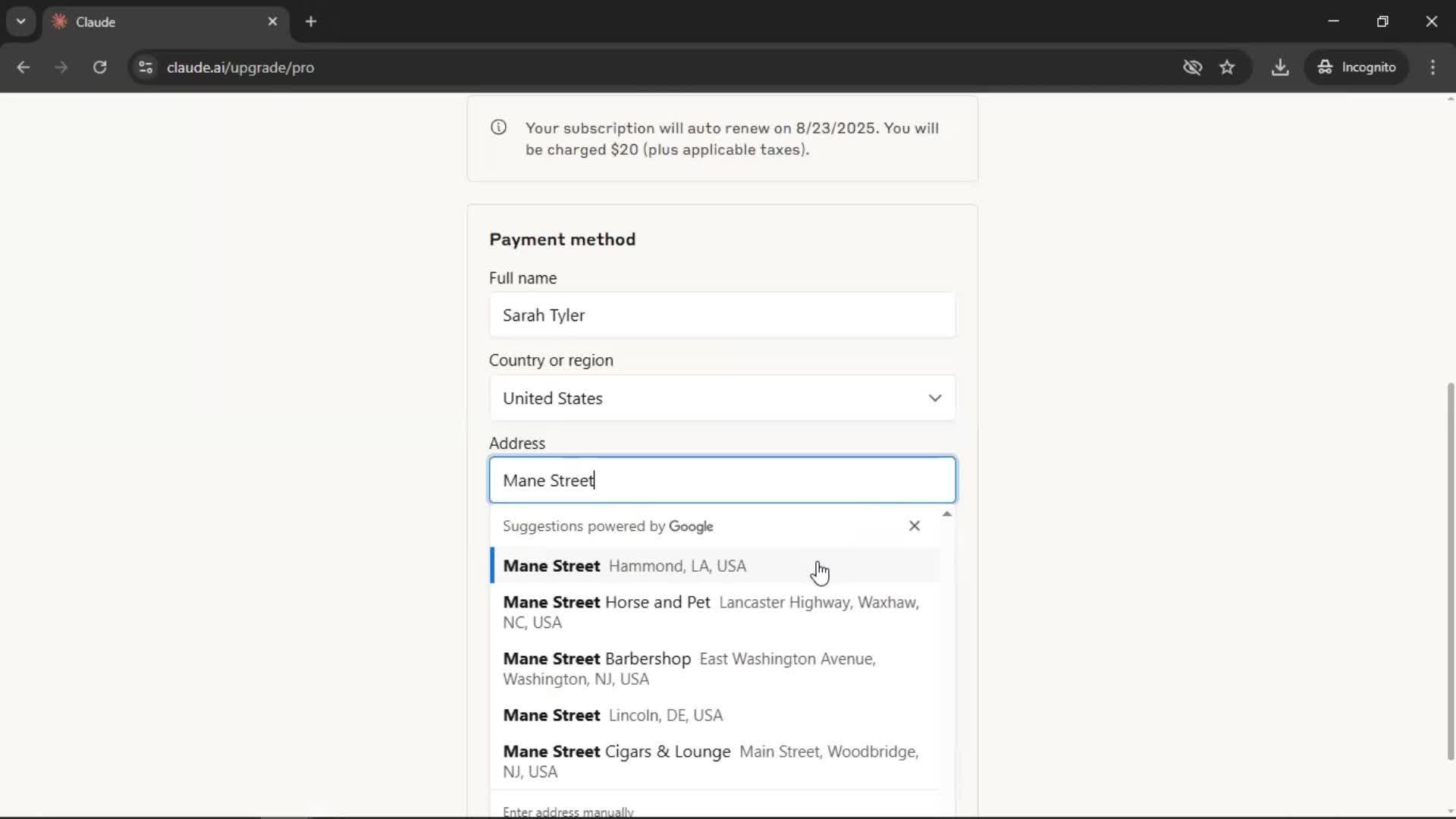View site information icon in address bar

point(146,67)
